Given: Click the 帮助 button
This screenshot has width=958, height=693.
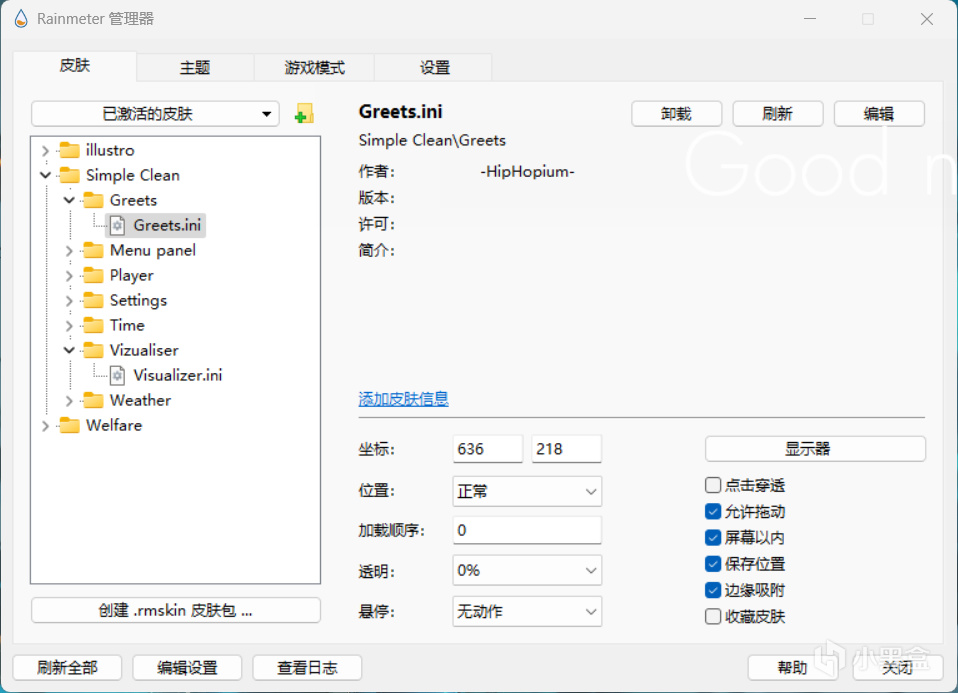Looking at the screenshot, I should click(x=792, y=667).
